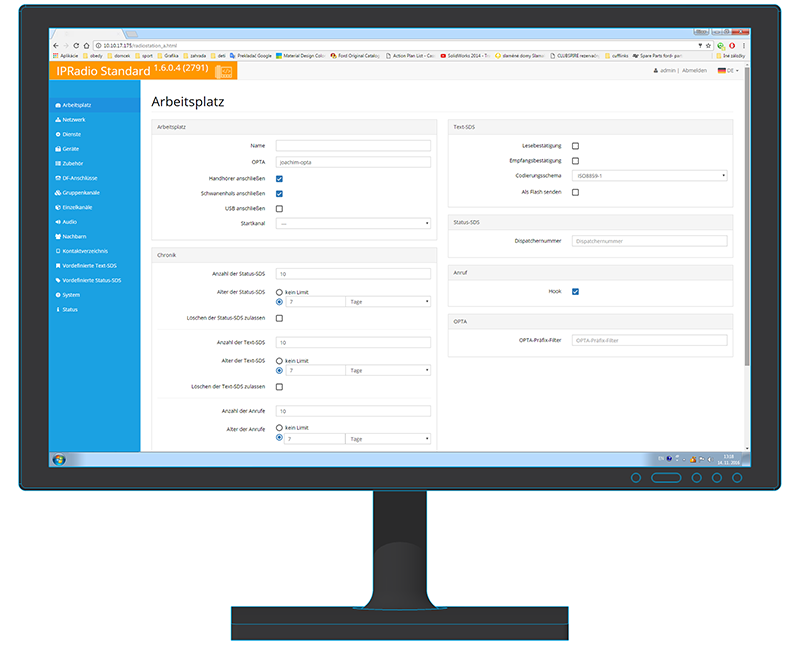
Task: Click the Nachbarn people icon in sidebar
Action: point(58,236)
